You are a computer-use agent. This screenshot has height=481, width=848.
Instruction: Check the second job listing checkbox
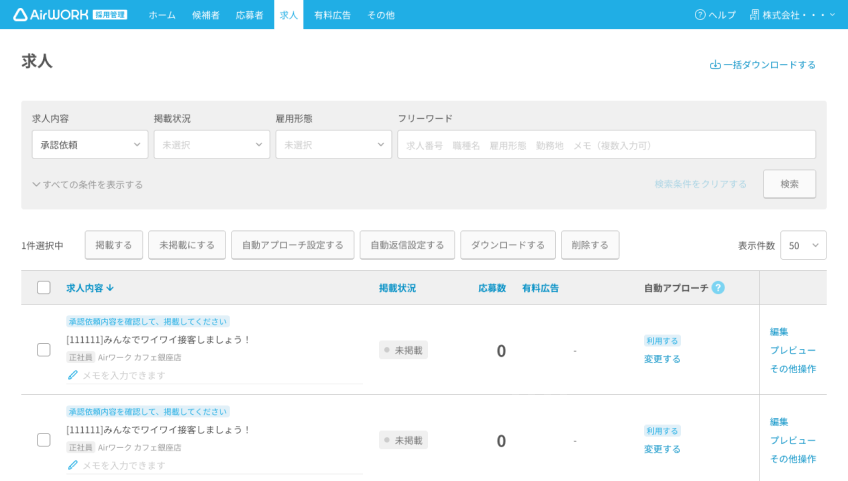(44, 440)
